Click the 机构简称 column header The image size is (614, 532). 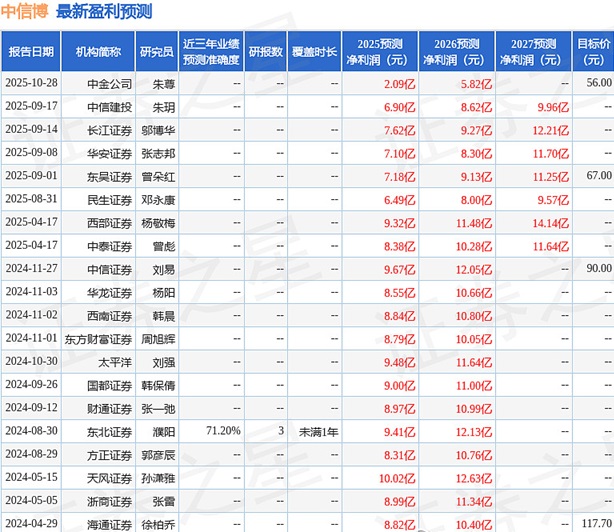[98, 52]
